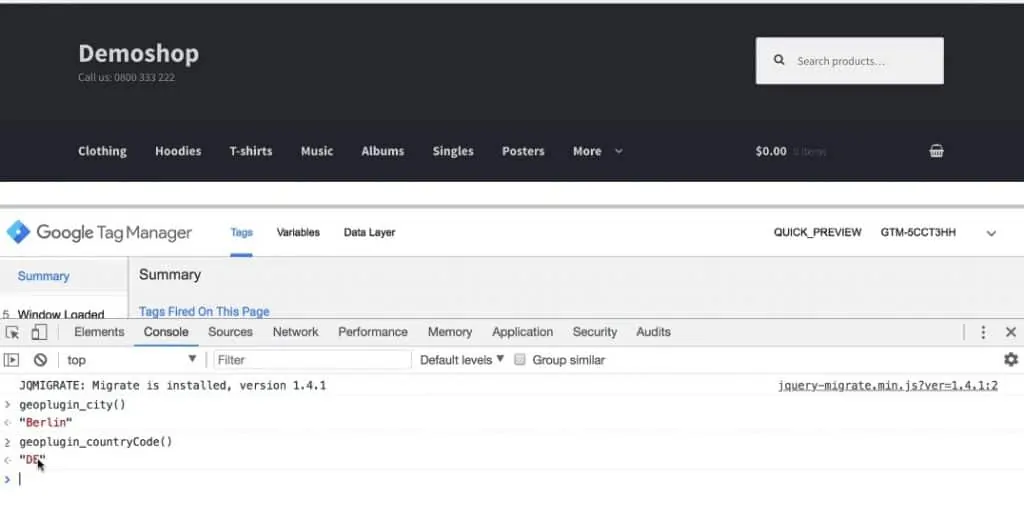Click Tags Fired On This Page heading
Image resolution: width=1024 pixels, height=521 pixels.
204,311
